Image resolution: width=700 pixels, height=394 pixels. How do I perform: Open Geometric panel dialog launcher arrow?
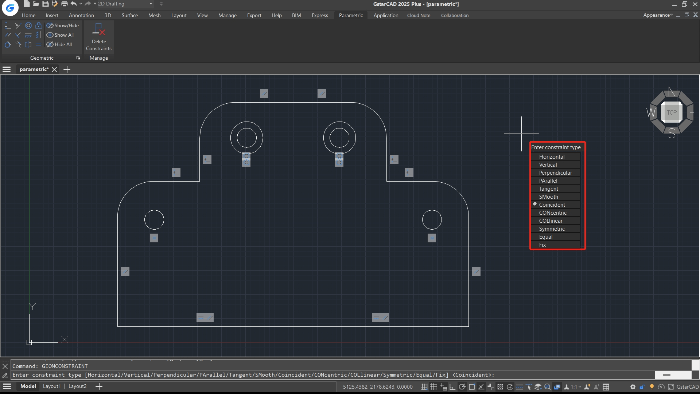[78, 58]
